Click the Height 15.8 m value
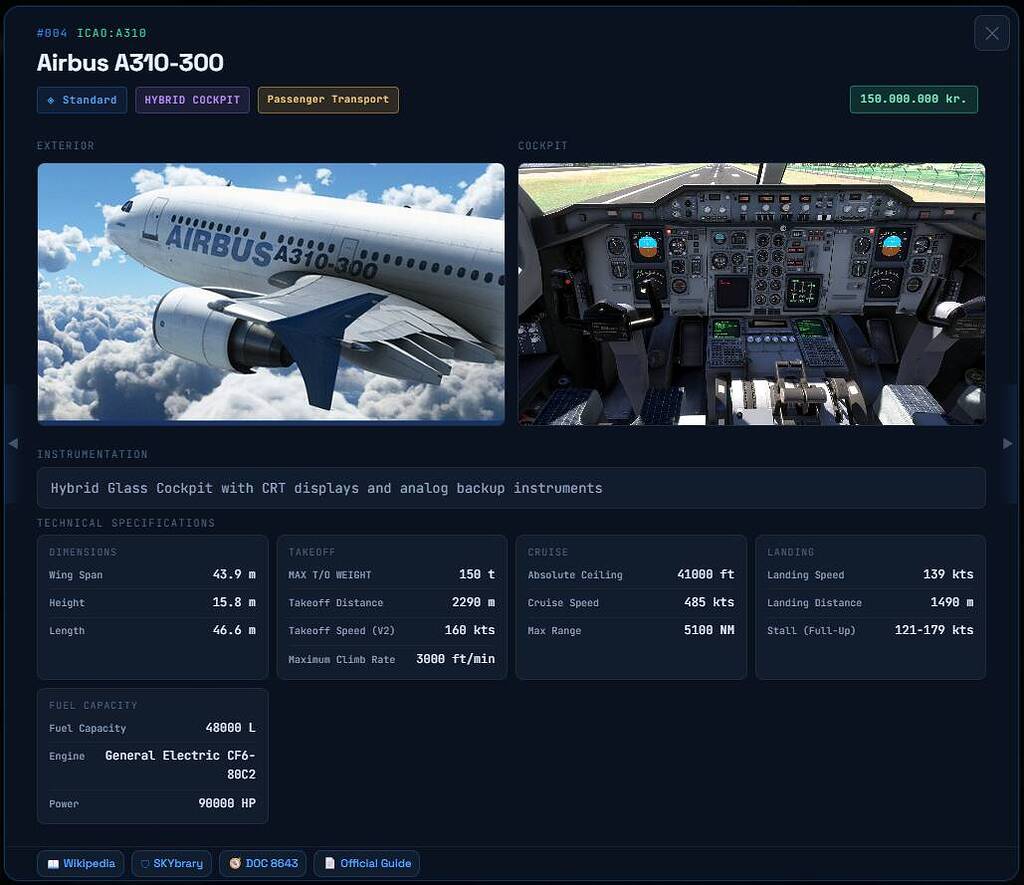This screenshot has height=885, width=1024. 234,602
